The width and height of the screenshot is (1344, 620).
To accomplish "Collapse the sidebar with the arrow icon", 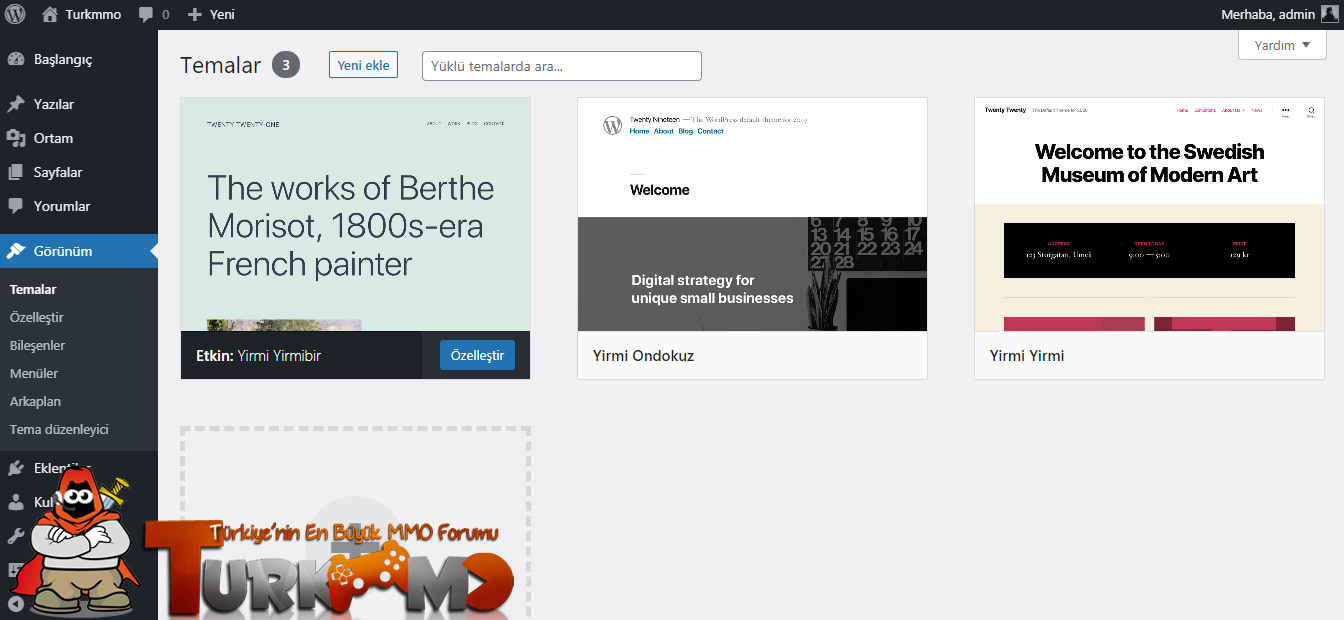I will 16,603.
